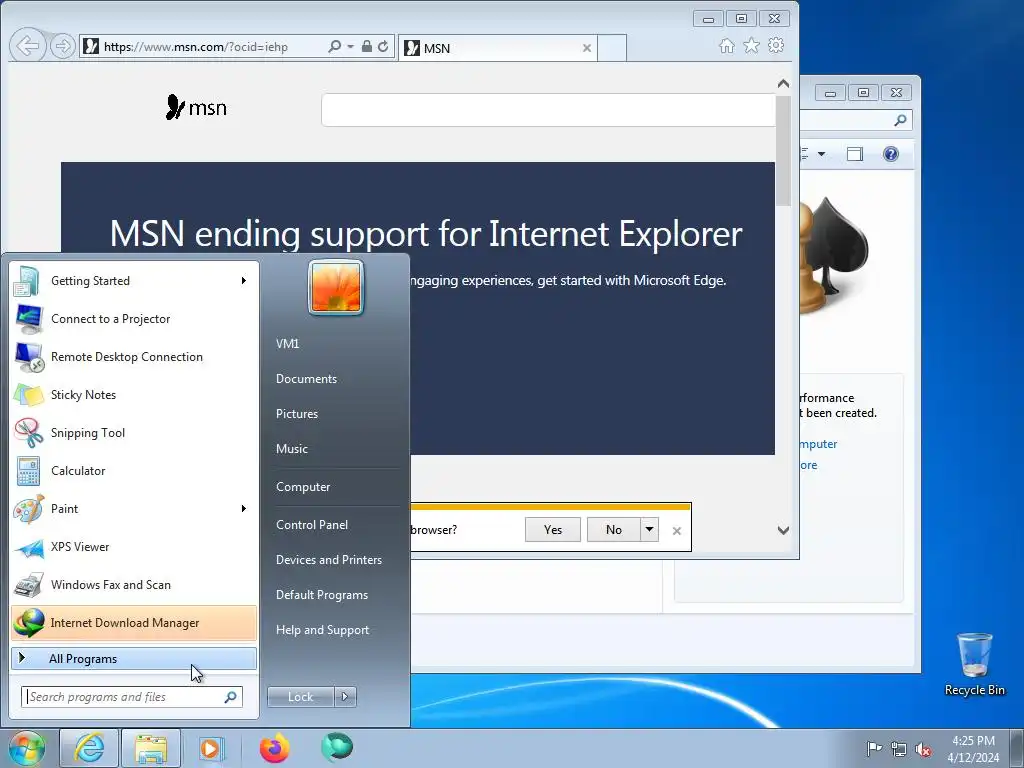Click the background window's help icon
This screenshot has height=768, width=1024.
(x=891, y=154)
